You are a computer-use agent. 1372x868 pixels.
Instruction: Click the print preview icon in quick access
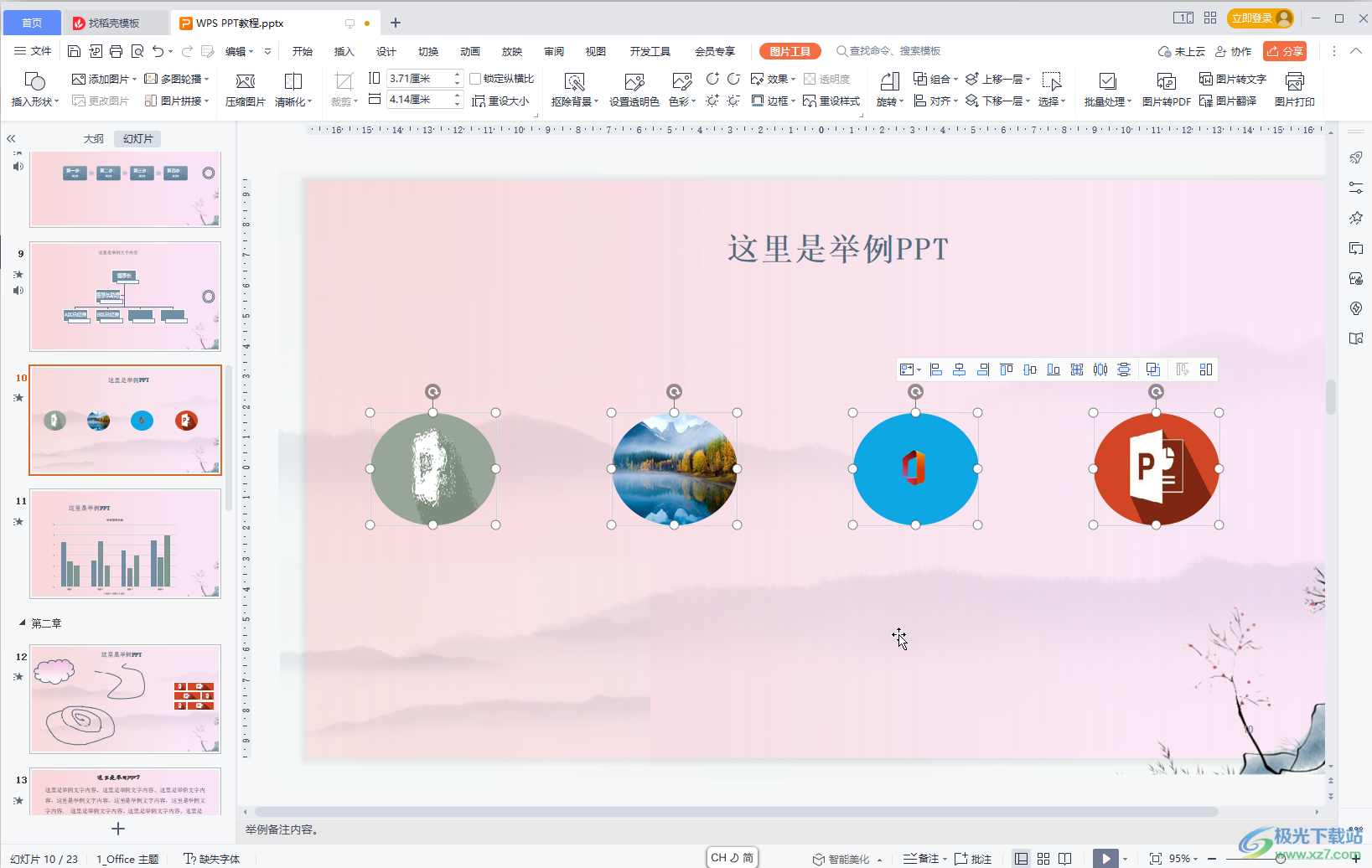click(137, 51)
